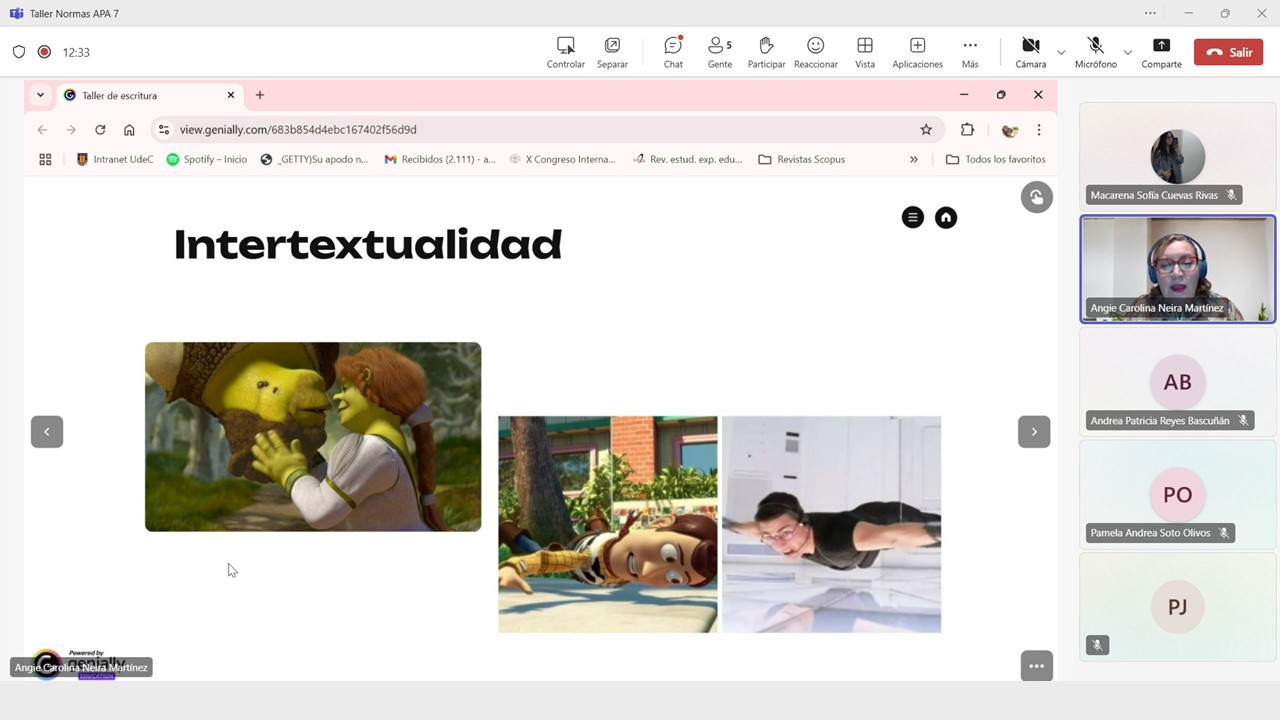Image resolution: width=1280 pixels, height=720 pixels.
Task: Open the apps grid in bookmarks bar
Action: tap(45, 159)
